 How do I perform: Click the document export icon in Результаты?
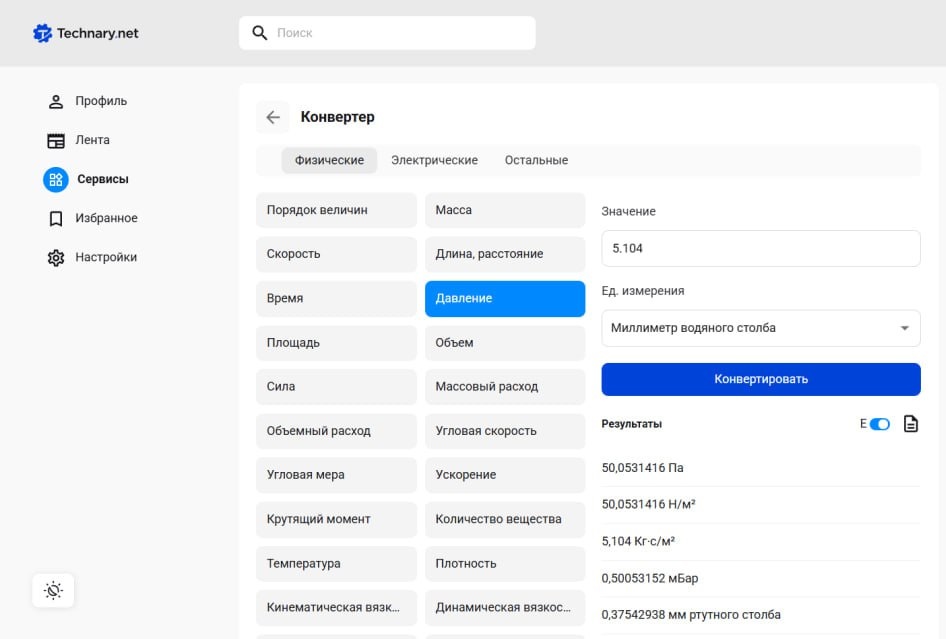[910, 424]
